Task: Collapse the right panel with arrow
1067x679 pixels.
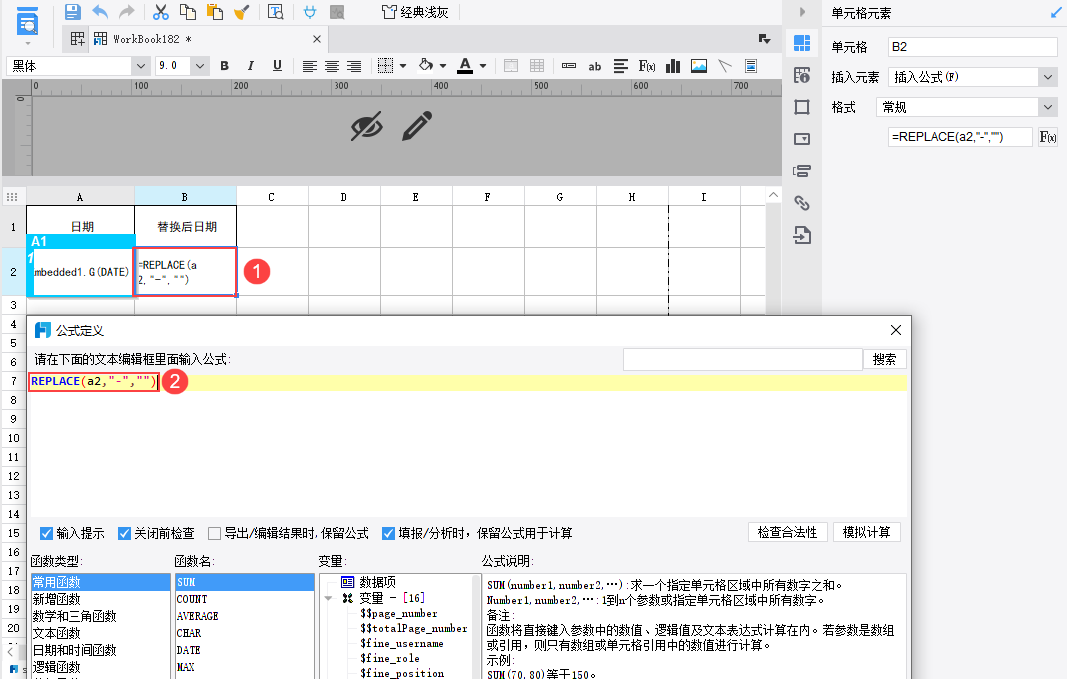Action: pos(802,12)
